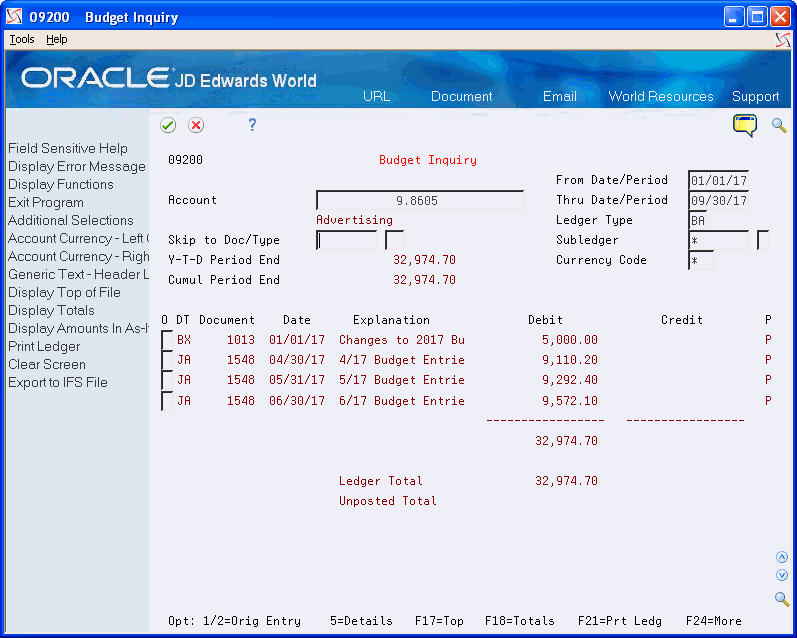
Task: Click the Account input field
Action: click(419, 200)
